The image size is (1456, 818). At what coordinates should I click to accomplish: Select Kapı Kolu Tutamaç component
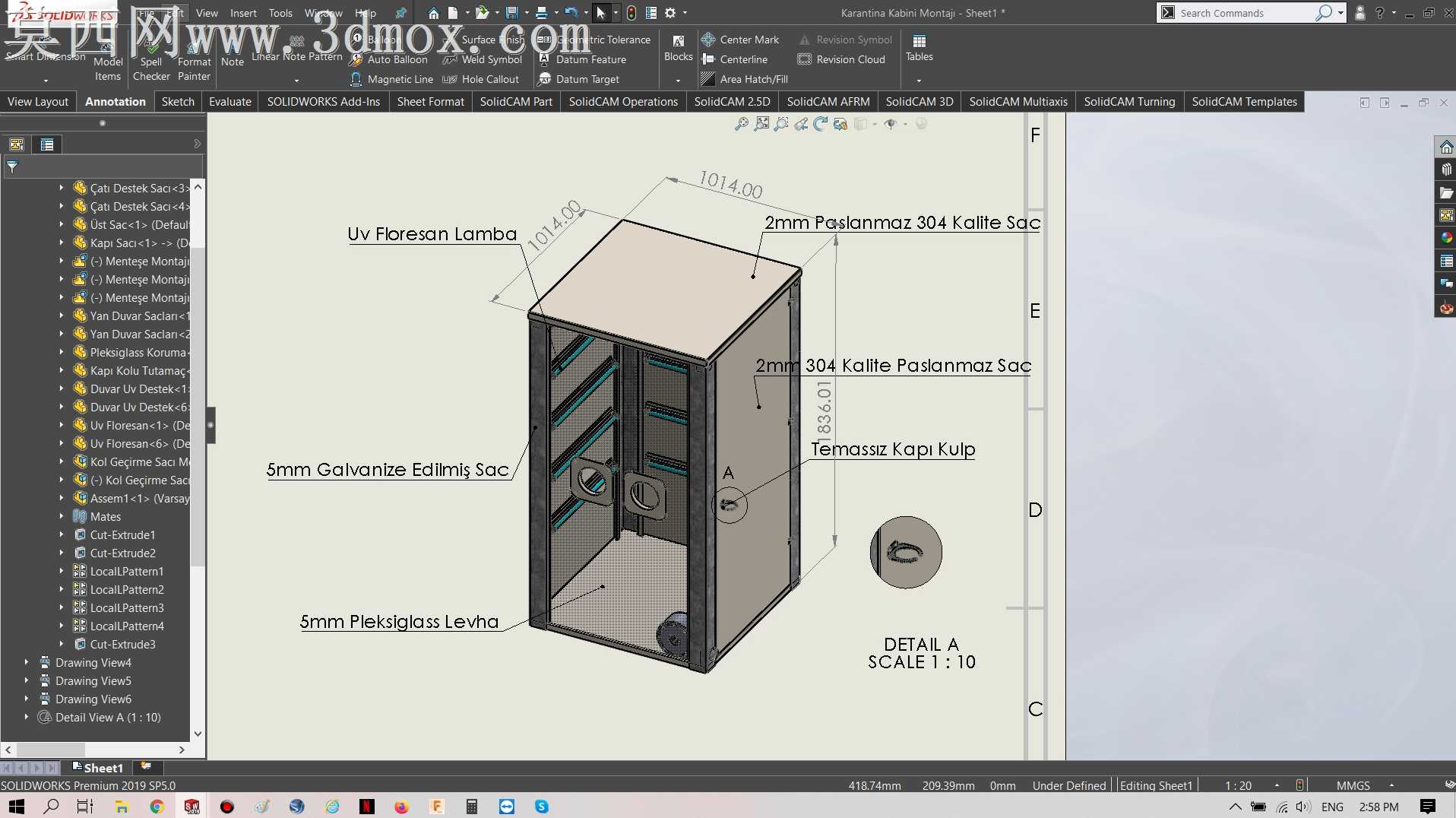coord(131,370)
